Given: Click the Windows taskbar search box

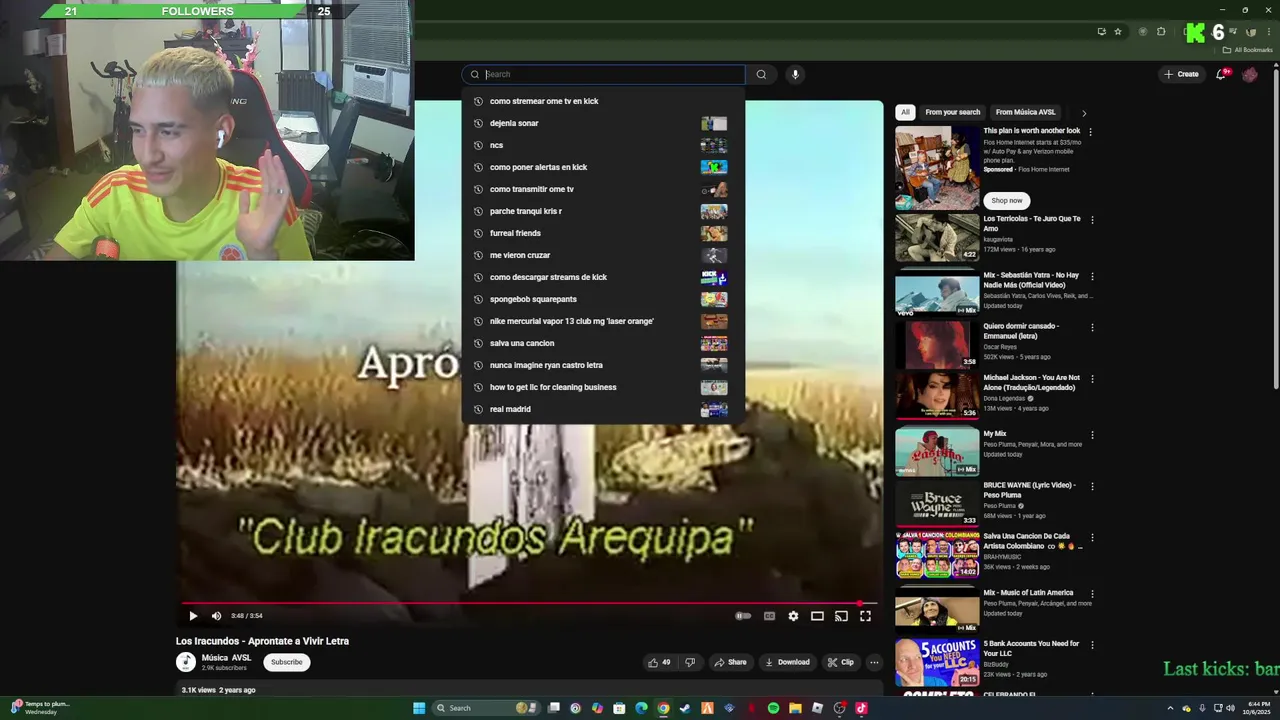Looking at the screenshot, I should pyautogui.click(x=487, y=708).
